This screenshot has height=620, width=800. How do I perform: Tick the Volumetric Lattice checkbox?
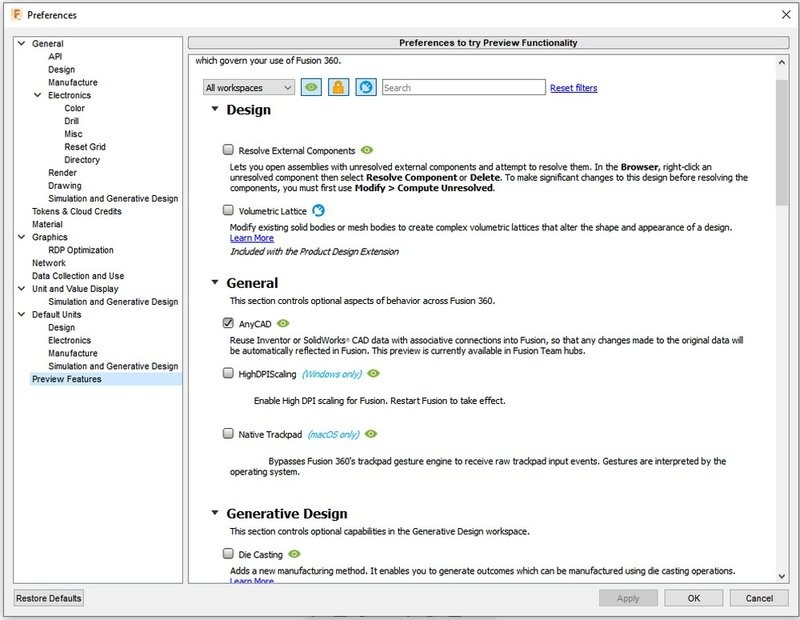click(228, 212)
